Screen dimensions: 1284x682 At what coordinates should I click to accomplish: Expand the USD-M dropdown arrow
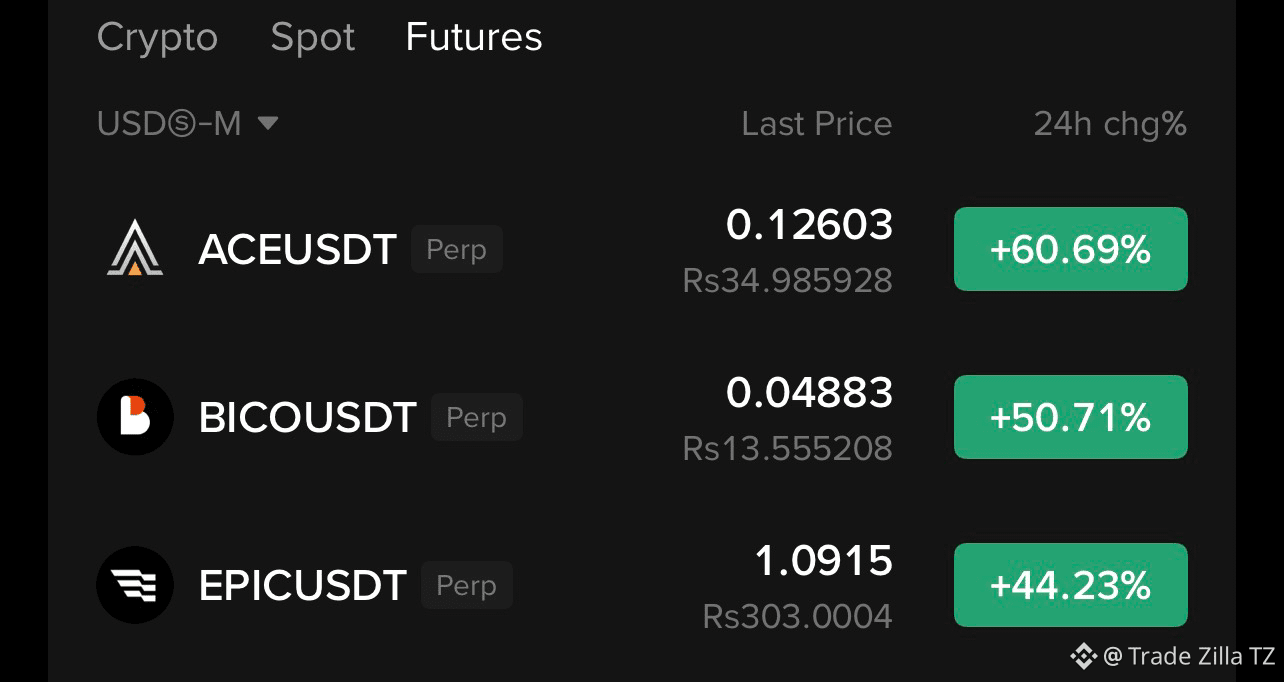[x=267, y=124]
